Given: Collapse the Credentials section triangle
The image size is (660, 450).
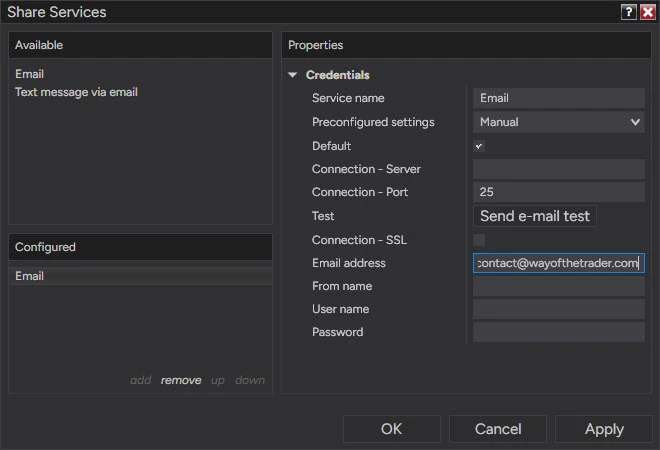Looking at the screenshot, I should click(293, 75).
